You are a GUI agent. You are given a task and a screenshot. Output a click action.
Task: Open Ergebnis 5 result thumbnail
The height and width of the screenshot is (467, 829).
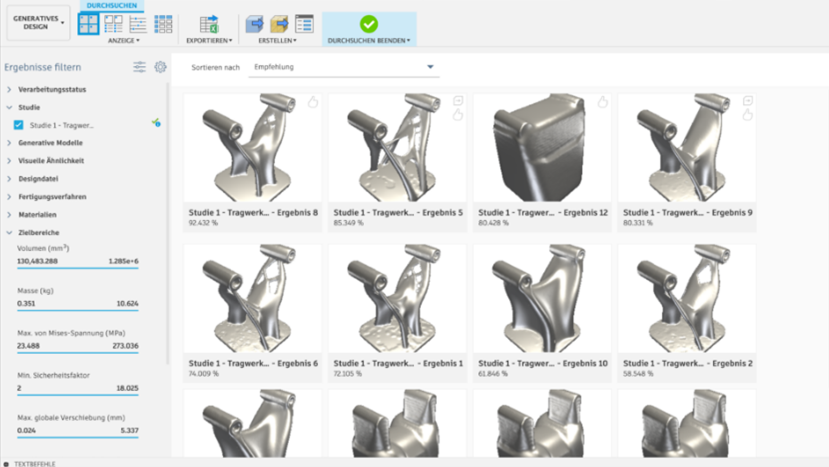click(397, 148)
